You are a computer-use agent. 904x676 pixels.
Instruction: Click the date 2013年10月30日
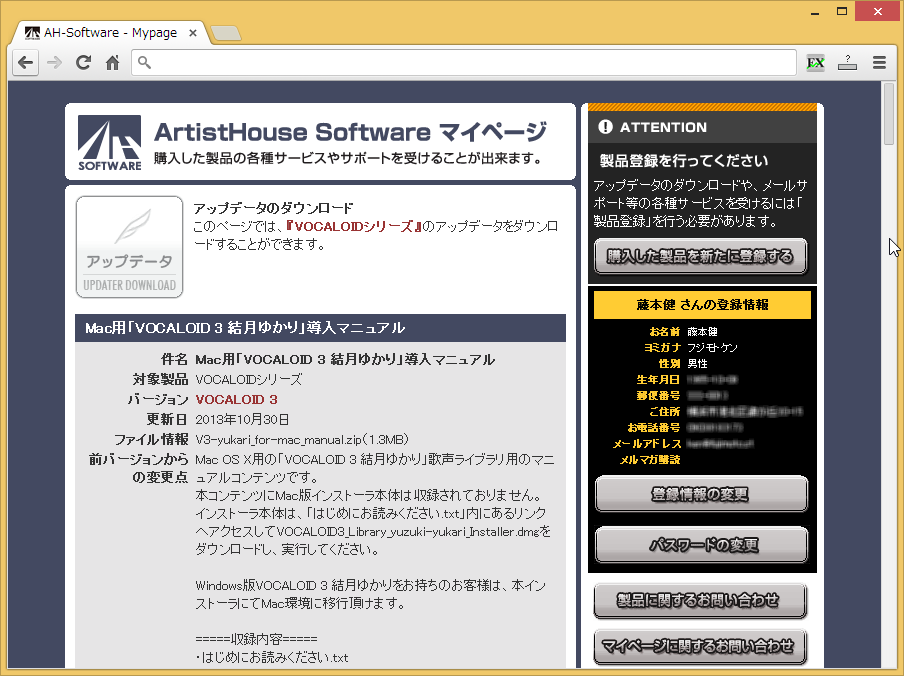pos(242,420)
